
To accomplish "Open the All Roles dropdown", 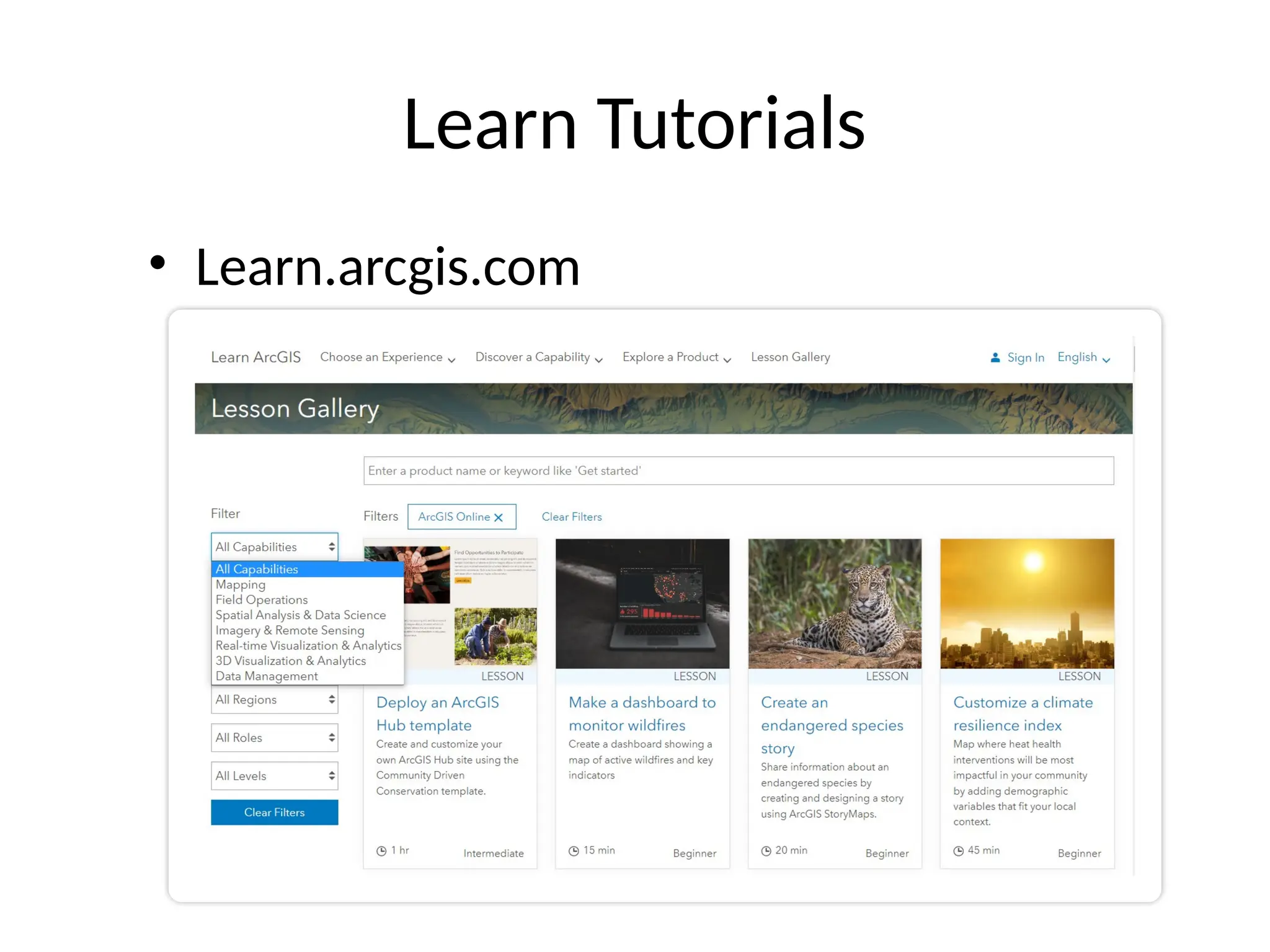I will click(275, 738).
